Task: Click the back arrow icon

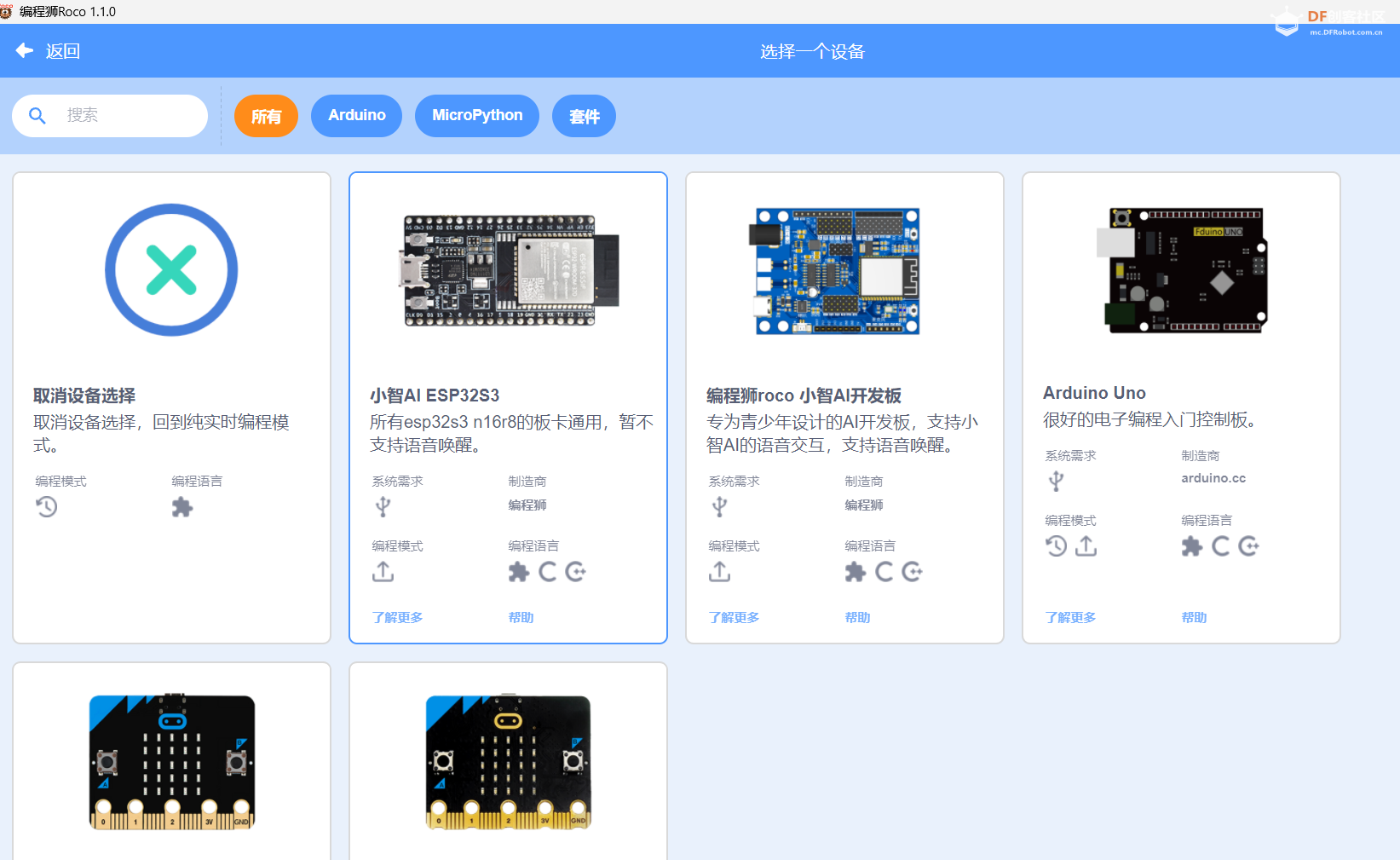Action: pyautogui.click(x=25, y=50)
